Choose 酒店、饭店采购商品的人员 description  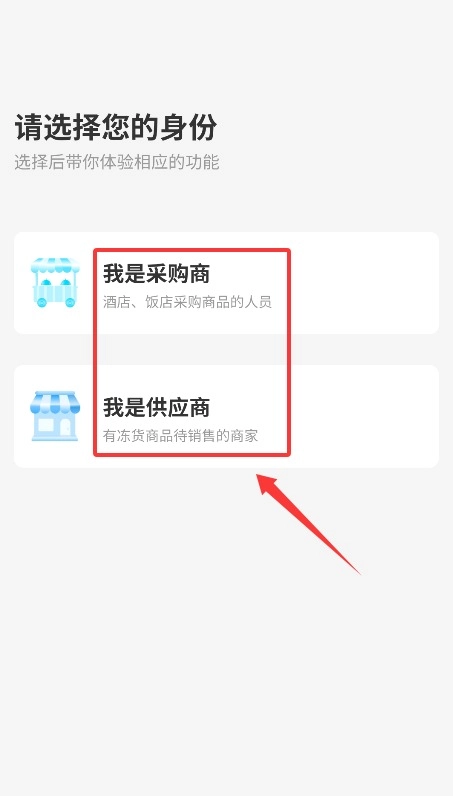coord(187,302)
